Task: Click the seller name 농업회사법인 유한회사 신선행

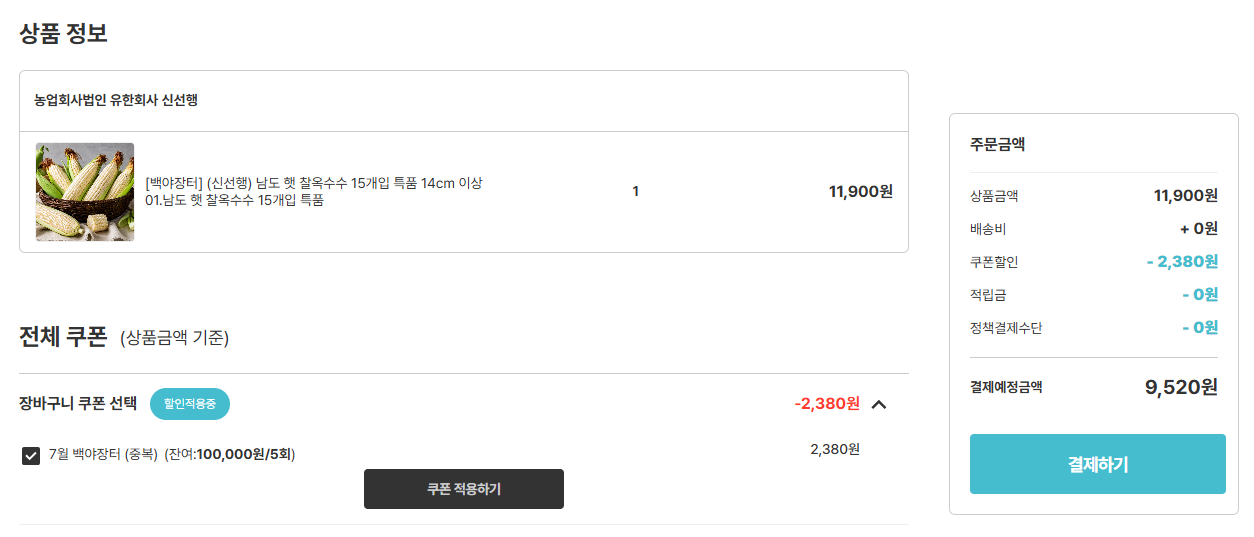Action: coord(116,100)
